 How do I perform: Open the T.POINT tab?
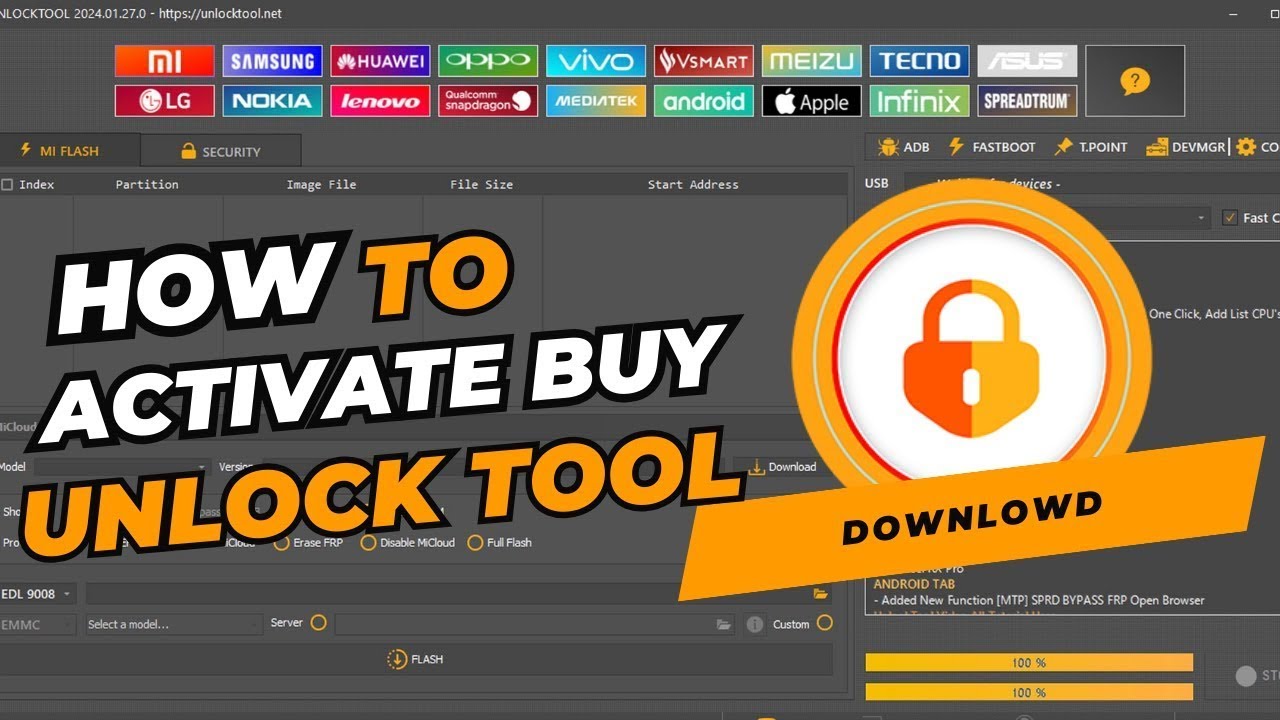tap(1090, 147)
